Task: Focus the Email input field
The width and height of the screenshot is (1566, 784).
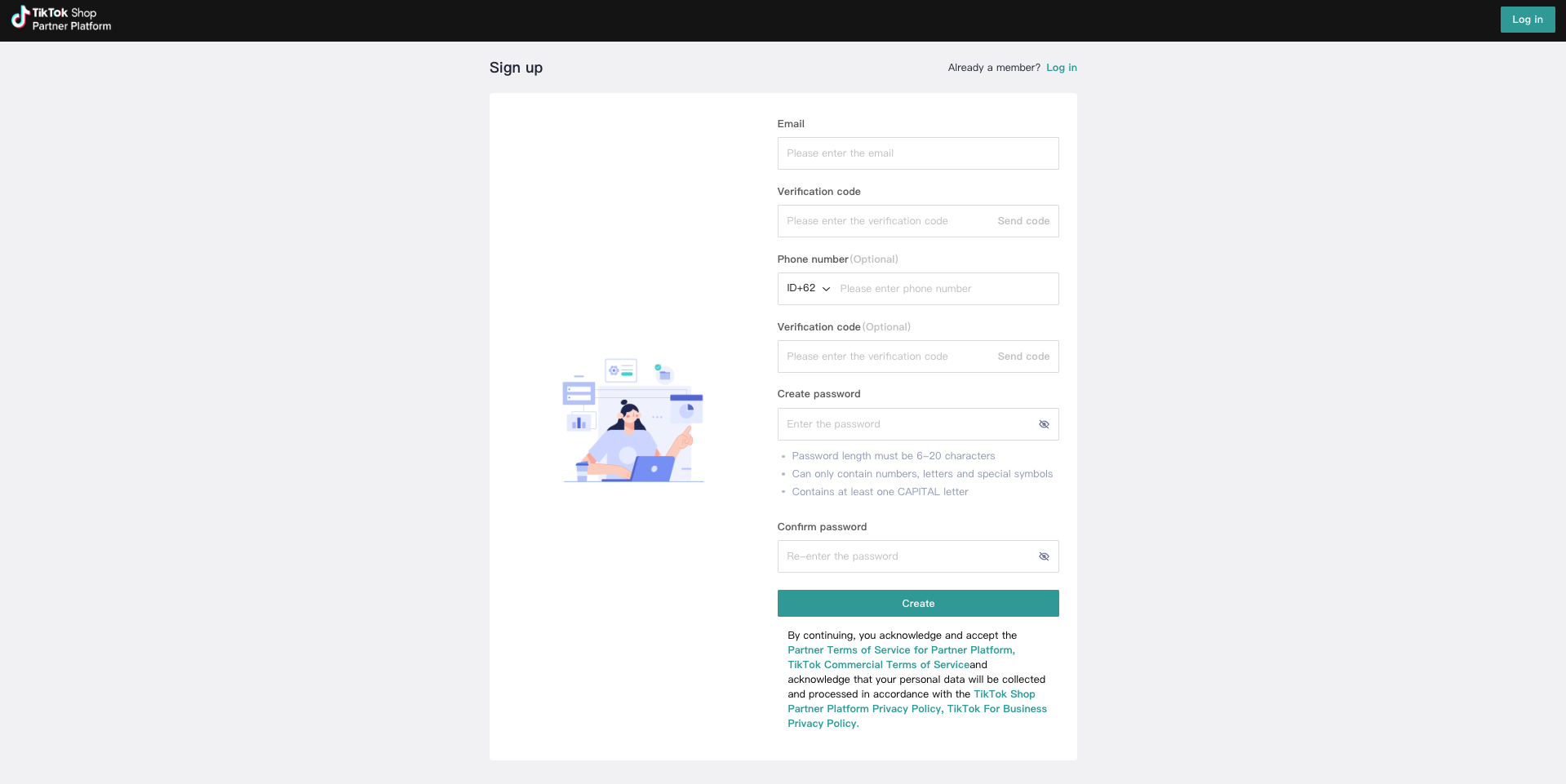Action: coord(918,153)
